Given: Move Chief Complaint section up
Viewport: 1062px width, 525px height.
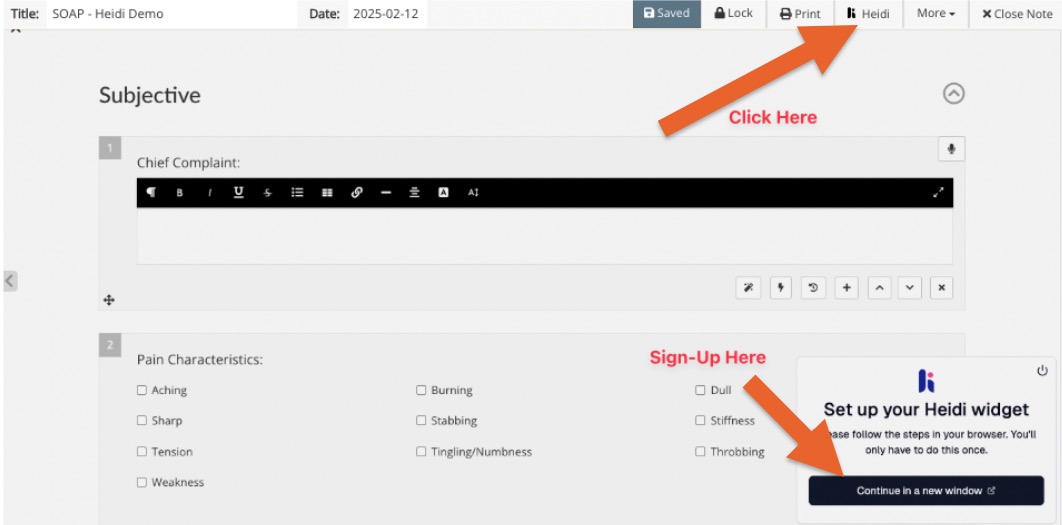Looking at the screenshot, I should click(879, 288).
